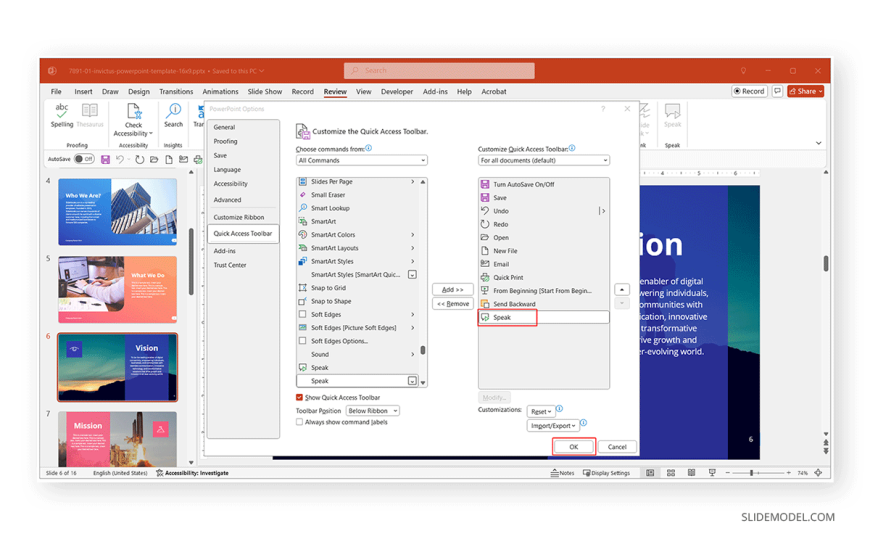The width and height of the screenshot is (870, 539).
Task: Click the Add >> button
Action: [453, 290]
